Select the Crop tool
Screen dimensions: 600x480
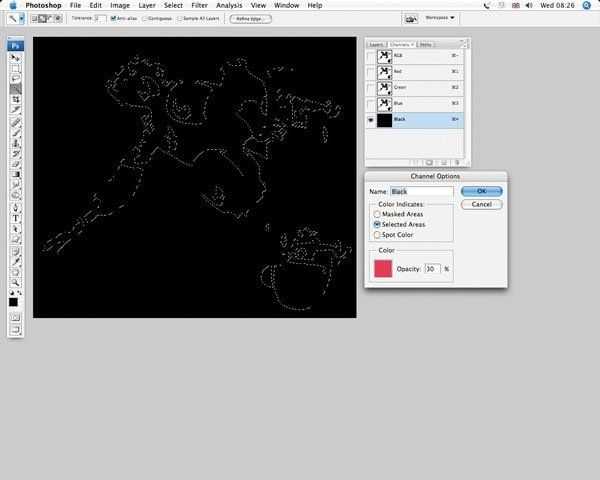pyautogui.click(x=16, y=100)
